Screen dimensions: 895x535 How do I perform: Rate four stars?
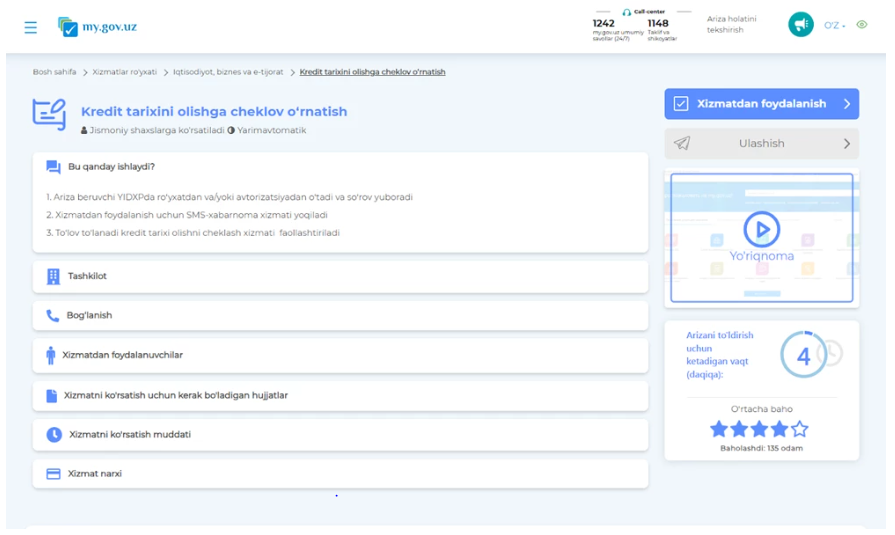point(779,429)
